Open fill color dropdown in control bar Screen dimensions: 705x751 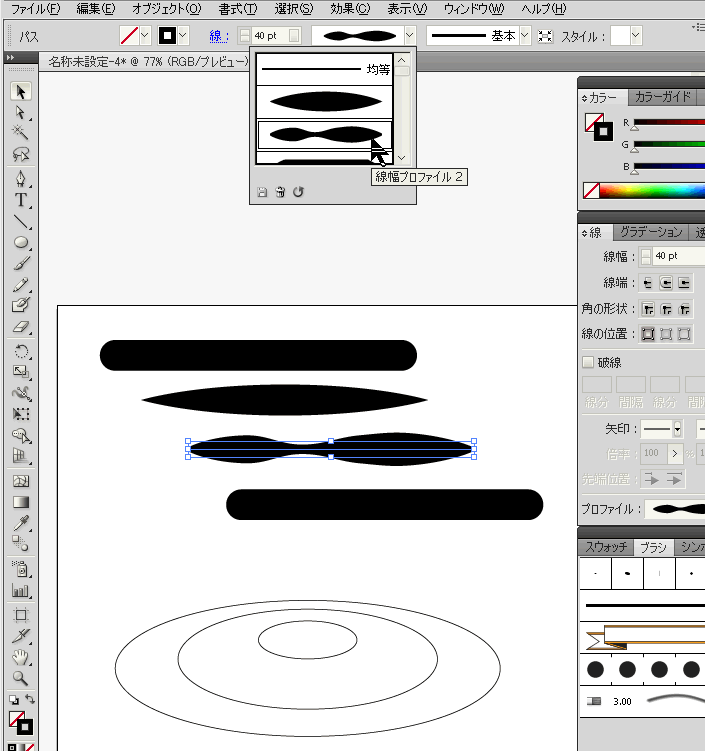pos(145,35)
